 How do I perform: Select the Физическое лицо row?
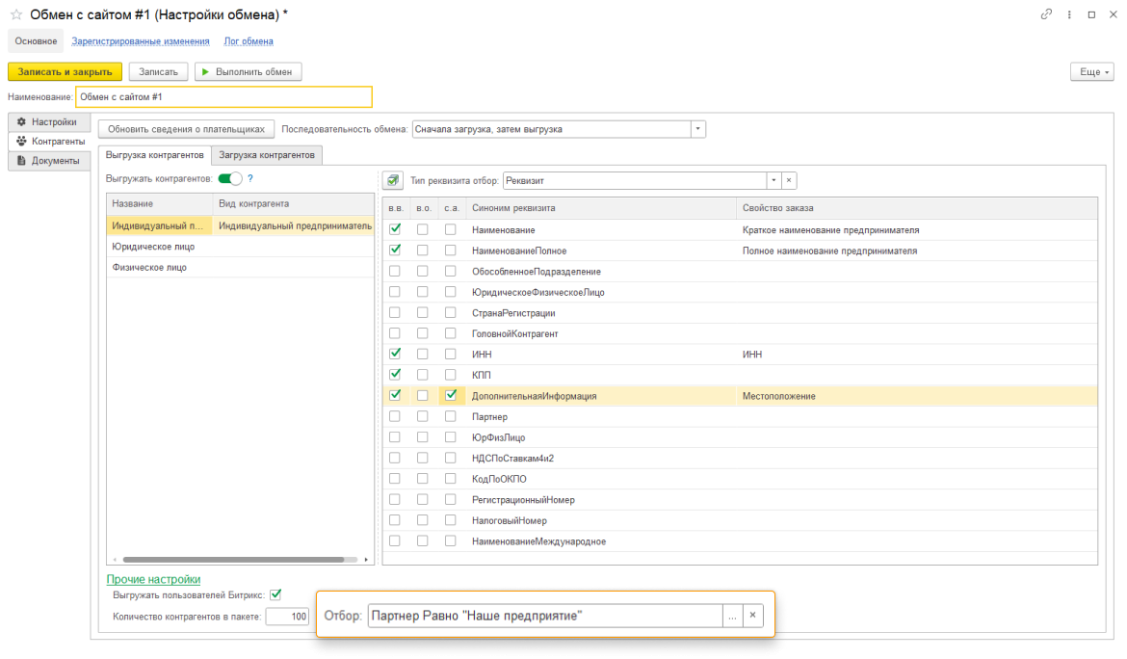pyautogui.click(x=240, y=267)
